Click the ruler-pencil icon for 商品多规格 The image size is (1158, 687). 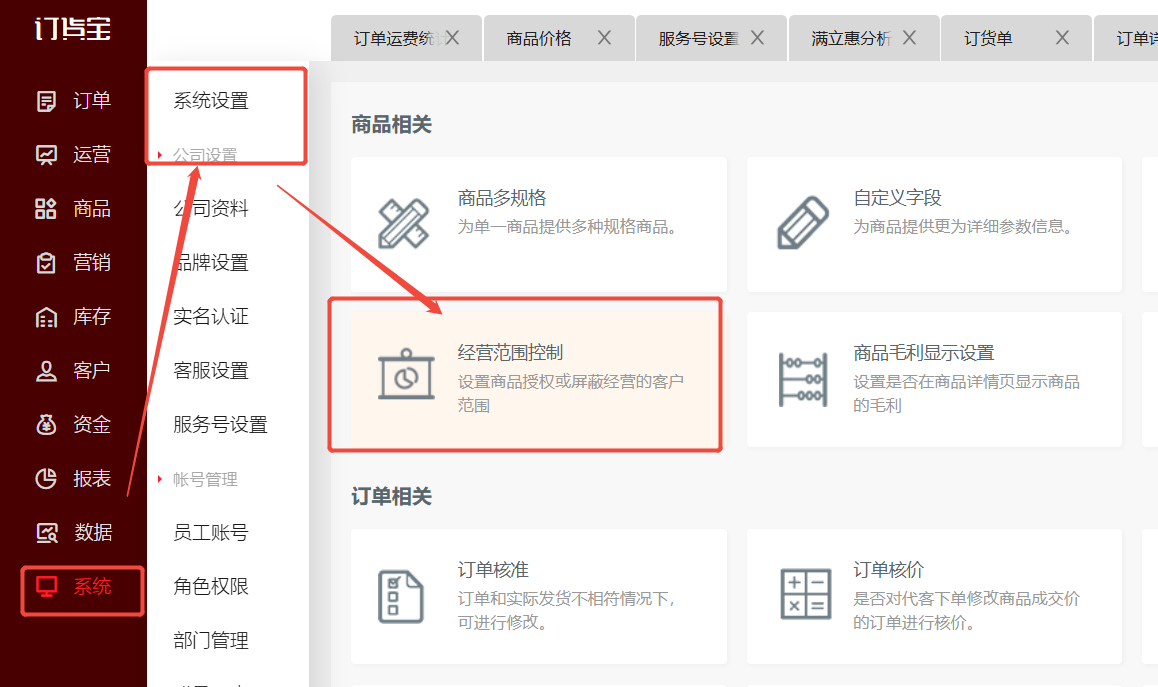[403, 223]
